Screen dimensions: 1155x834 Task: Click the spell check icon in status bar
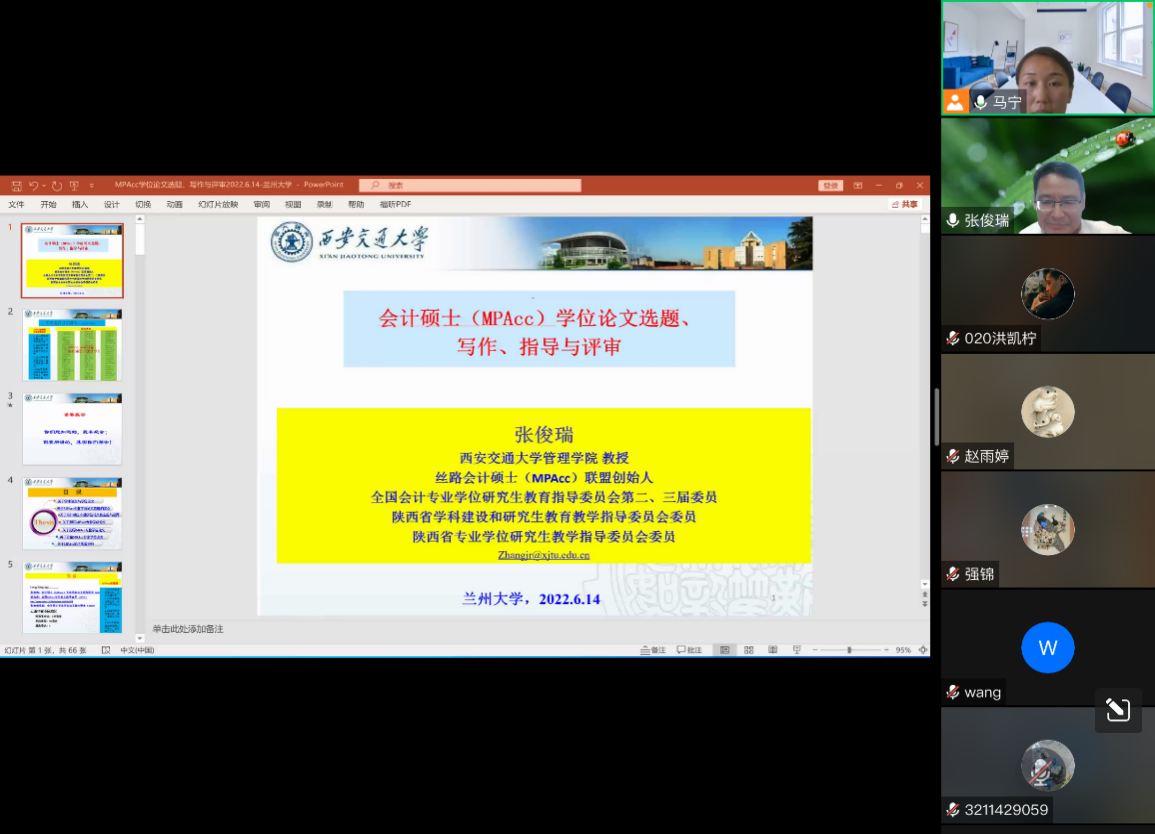click(x=106, y=650)
